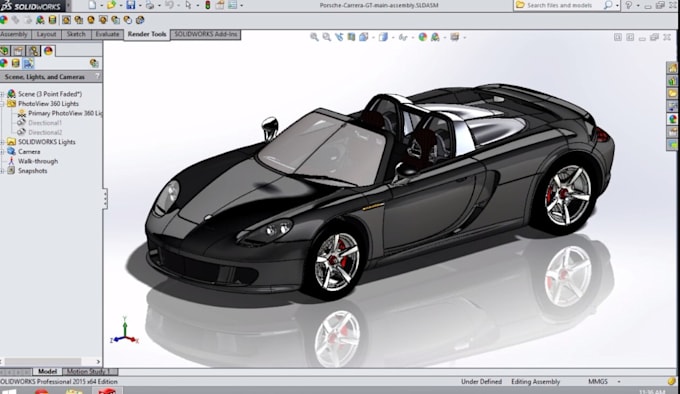The image size is (680, 394).
Task: Click the Edit Scene toolbar icon
Action: (40, 20)
